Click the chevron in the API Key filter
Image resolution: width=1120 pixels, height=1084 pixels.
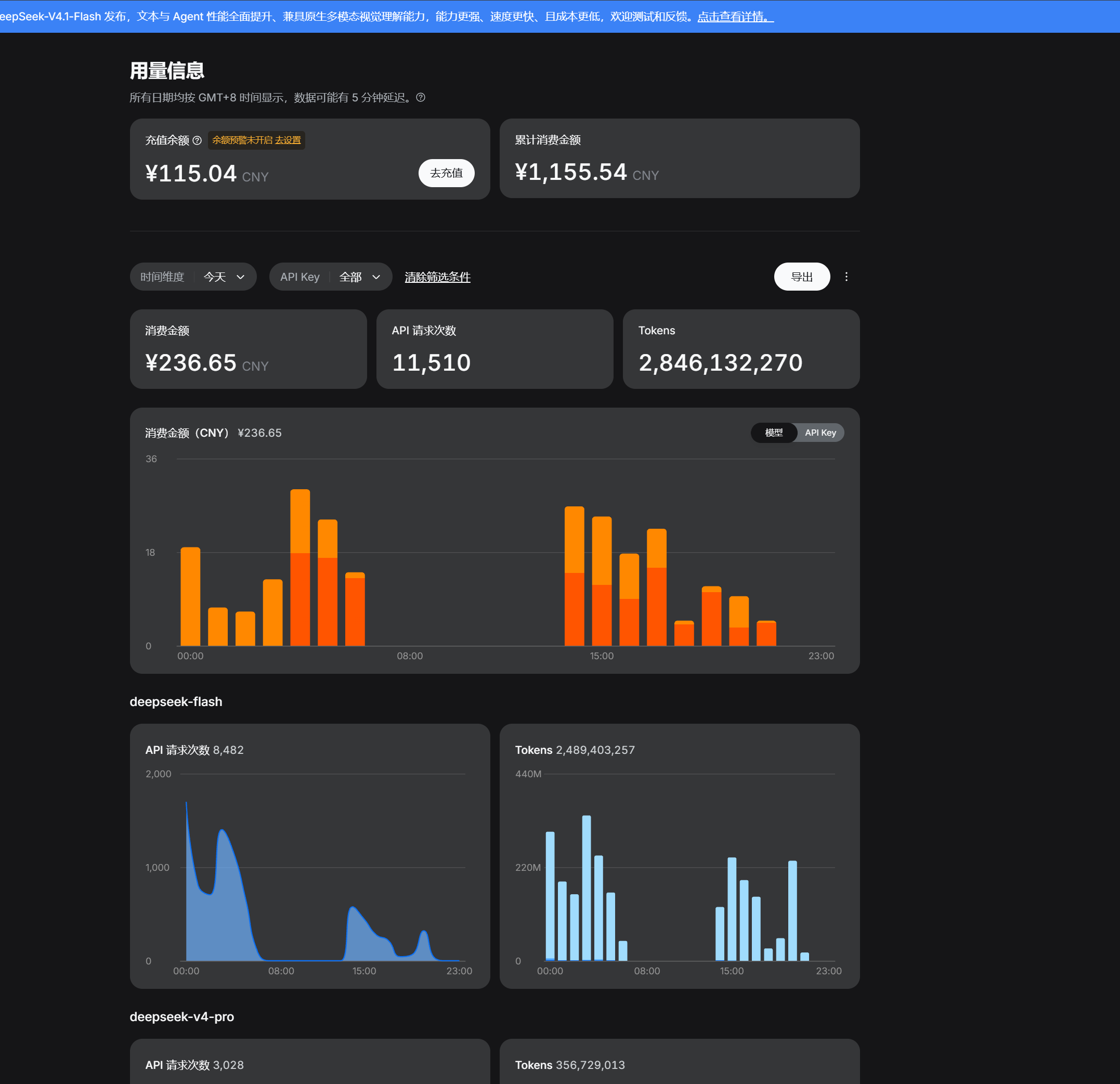tap(376, 277)
